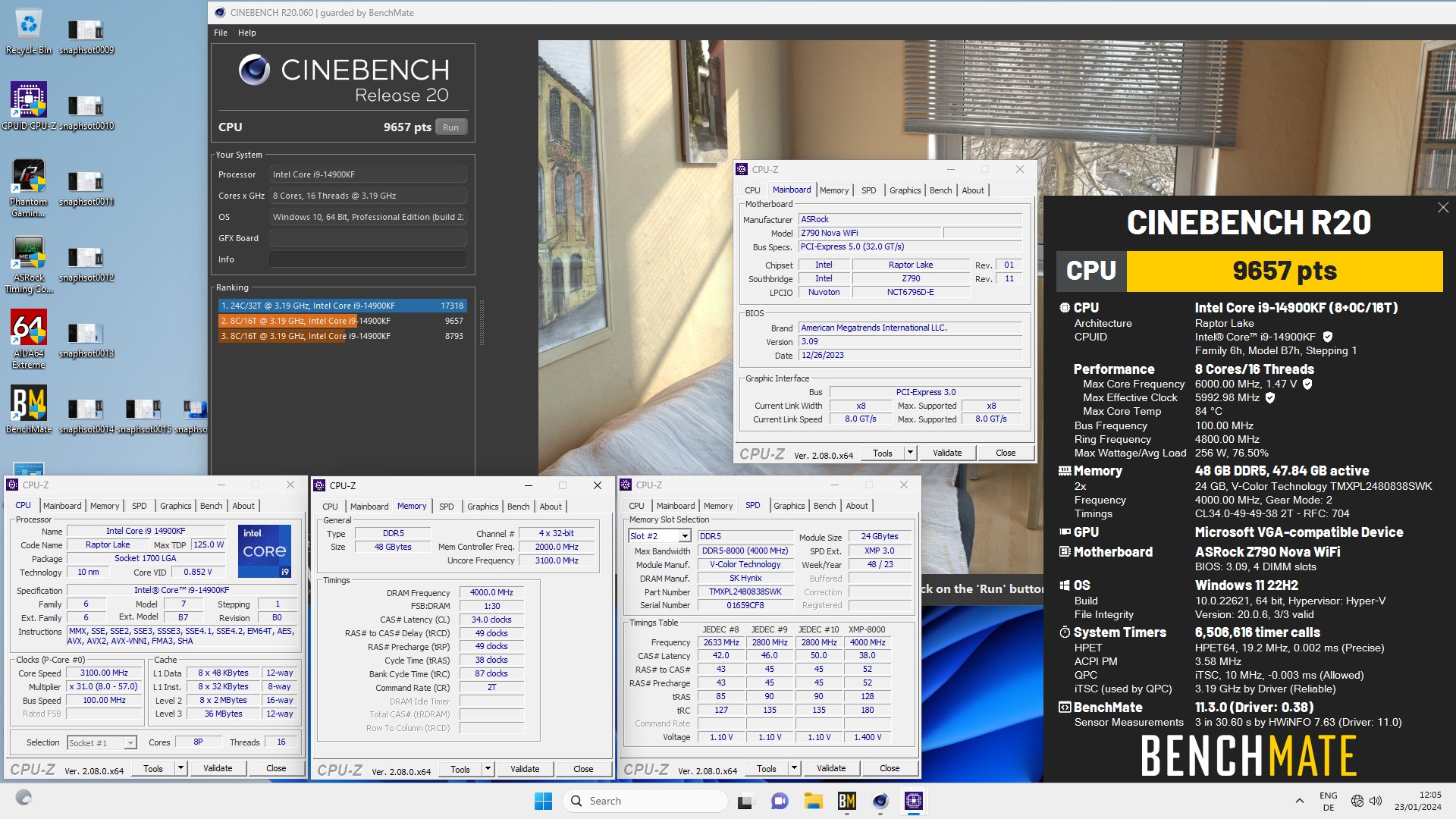
Task: Select the snaphsot0013 desktop file
Action: 86,340
